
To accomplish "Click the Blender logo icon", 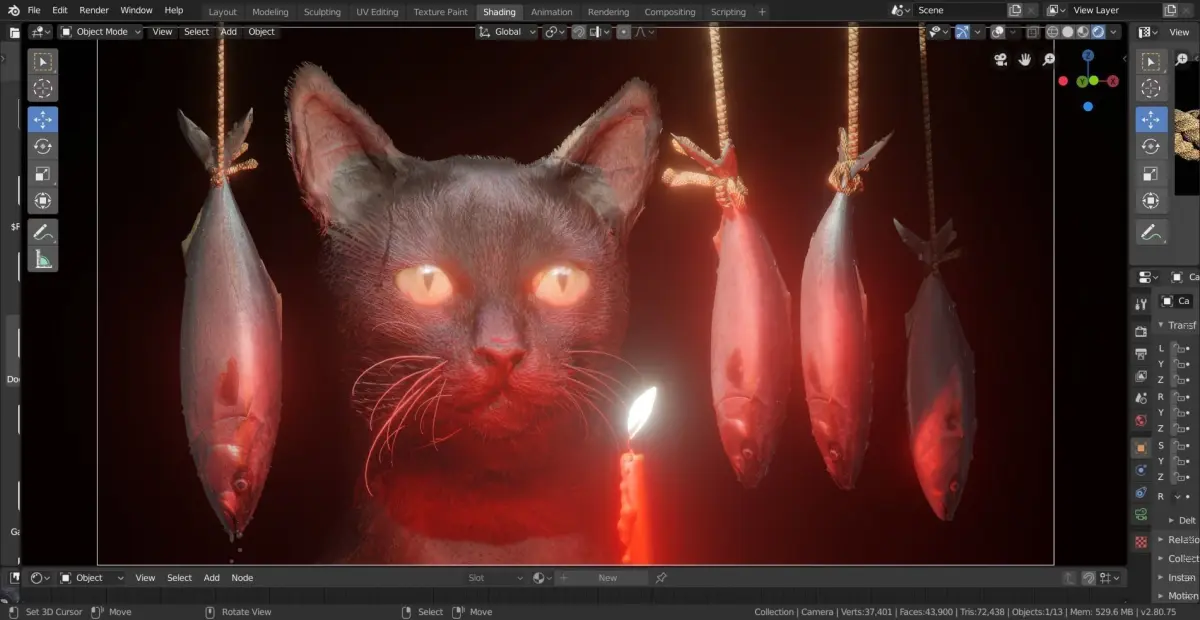I will coord(13,10).
